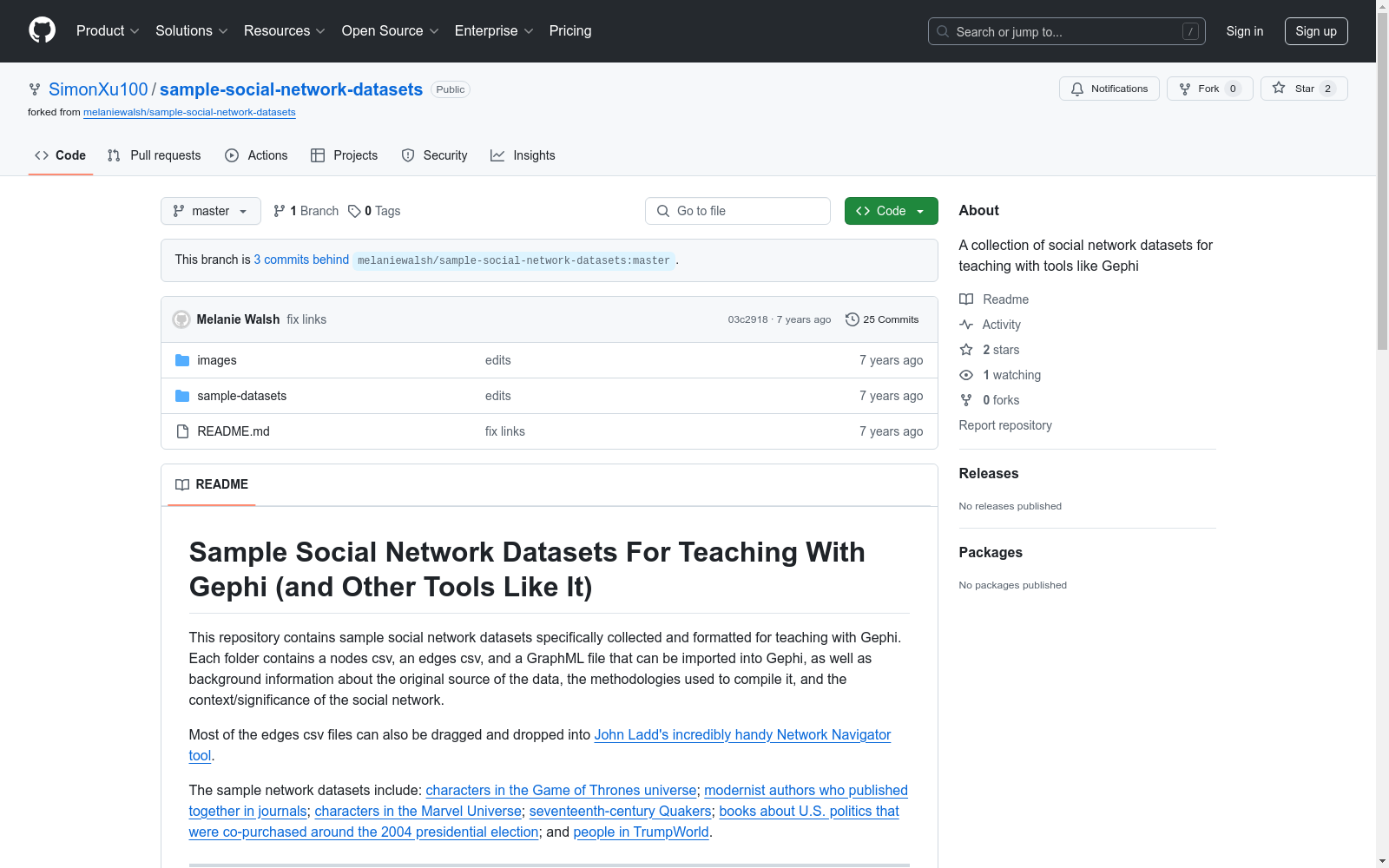The width and height of the screenshot is (1389, 868).
Task: Open sample-social-network-datasets repository link
Action: (291, 89)
